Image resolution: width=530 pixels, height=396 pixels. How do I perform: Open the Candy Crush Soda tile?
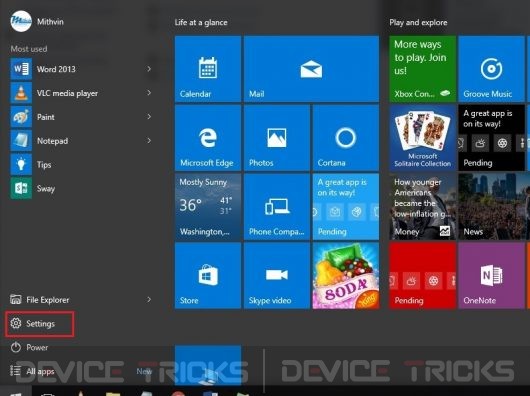click(x=346, y=275)
